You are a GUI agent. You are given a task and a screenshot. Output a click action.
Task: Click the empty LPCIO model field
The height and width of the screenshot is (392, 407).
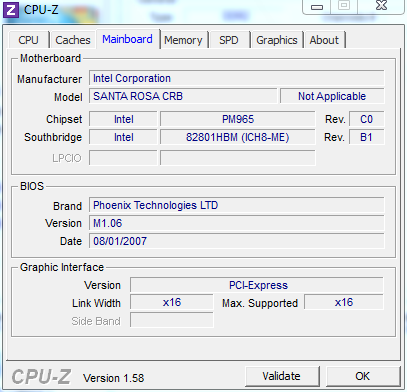[238, 158]
